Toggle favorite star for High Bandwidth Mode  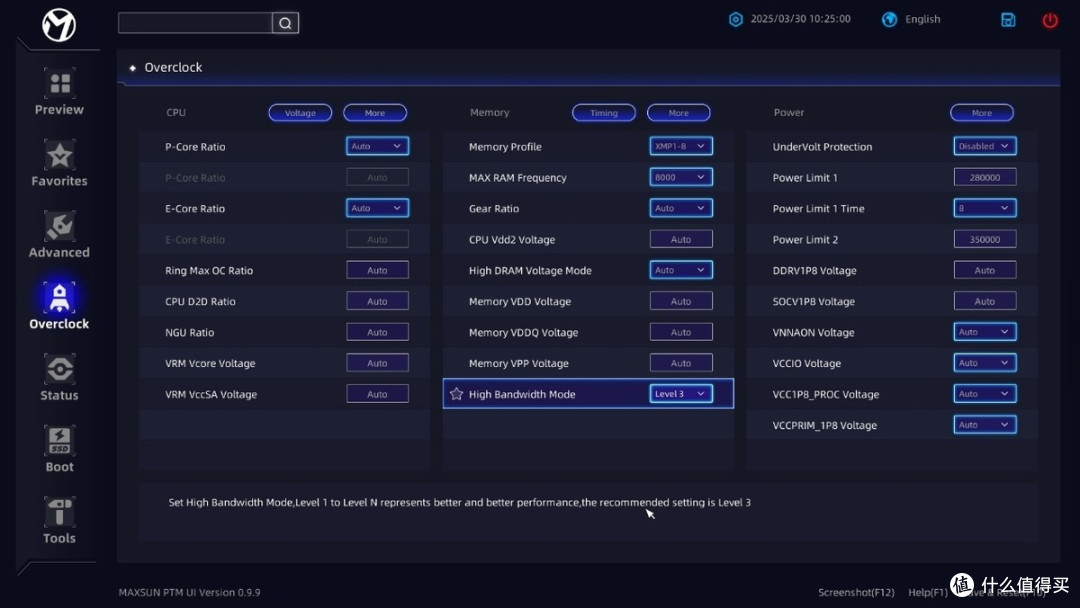pos(456,394)
